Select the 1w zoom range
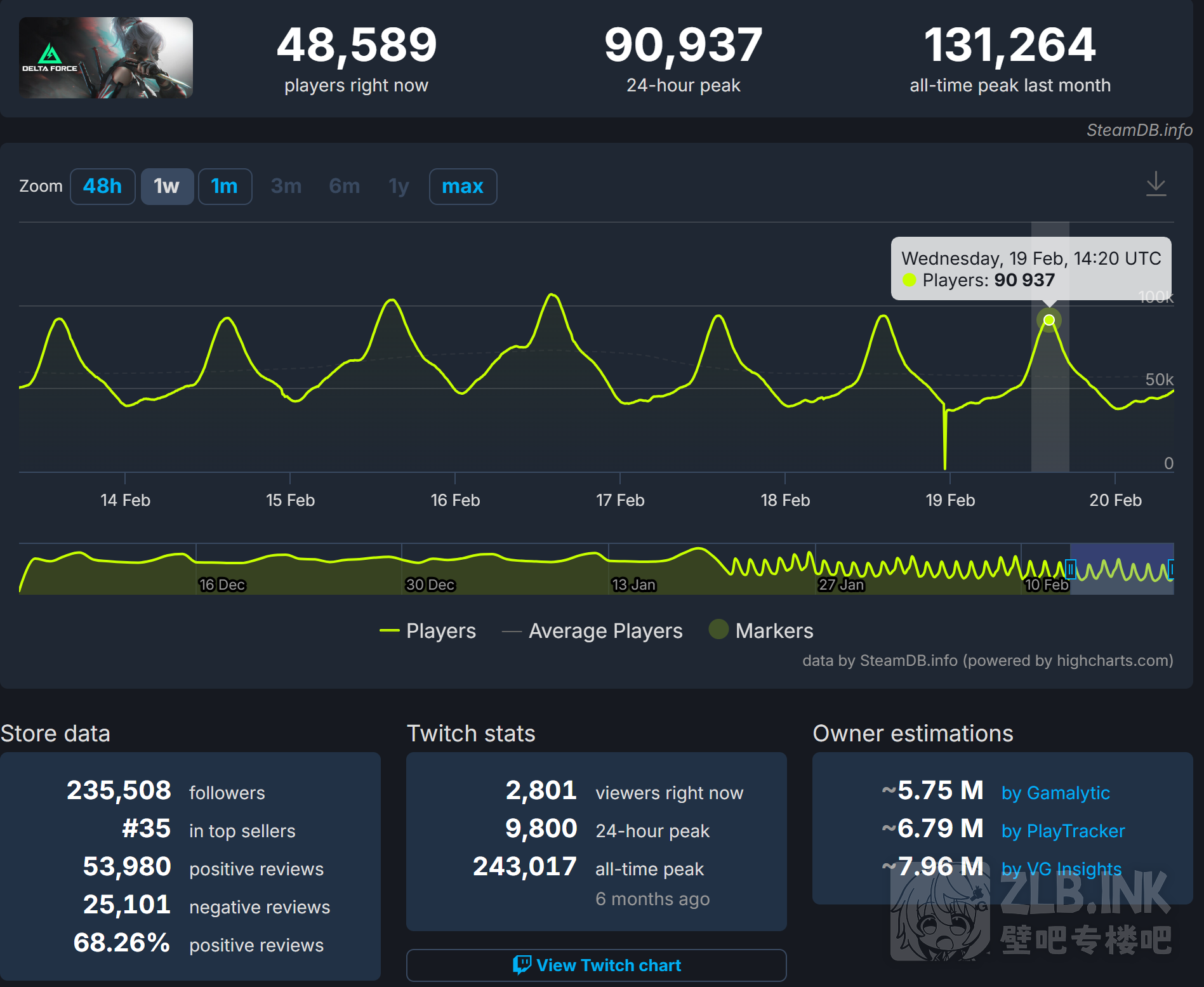Image resolution: width=1204 pixels, height=987 pixels. click(x=167, y=187)
